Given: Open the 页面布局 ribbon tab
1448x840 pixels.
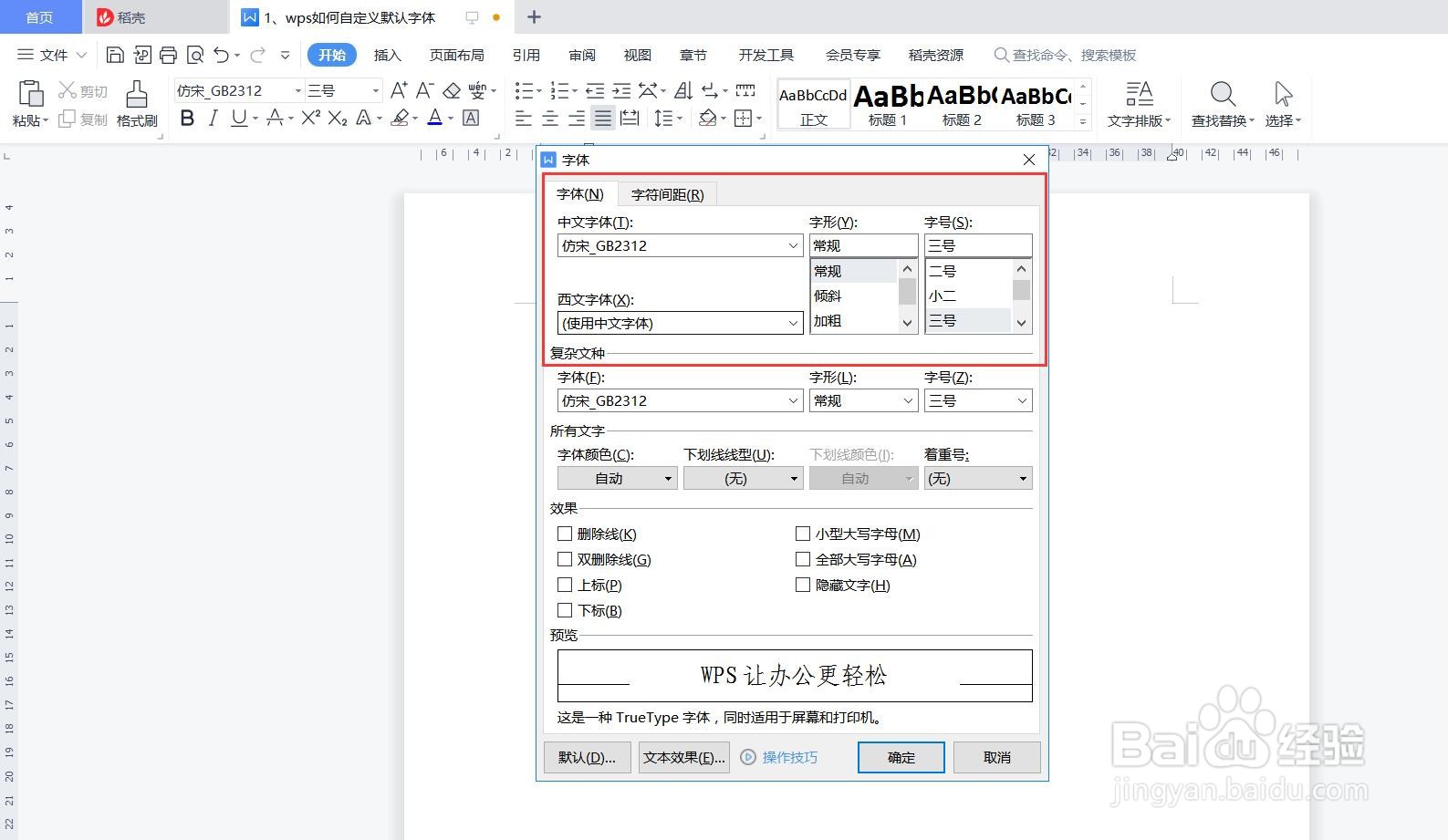Looking at the screenshot, I should [457, 55].
